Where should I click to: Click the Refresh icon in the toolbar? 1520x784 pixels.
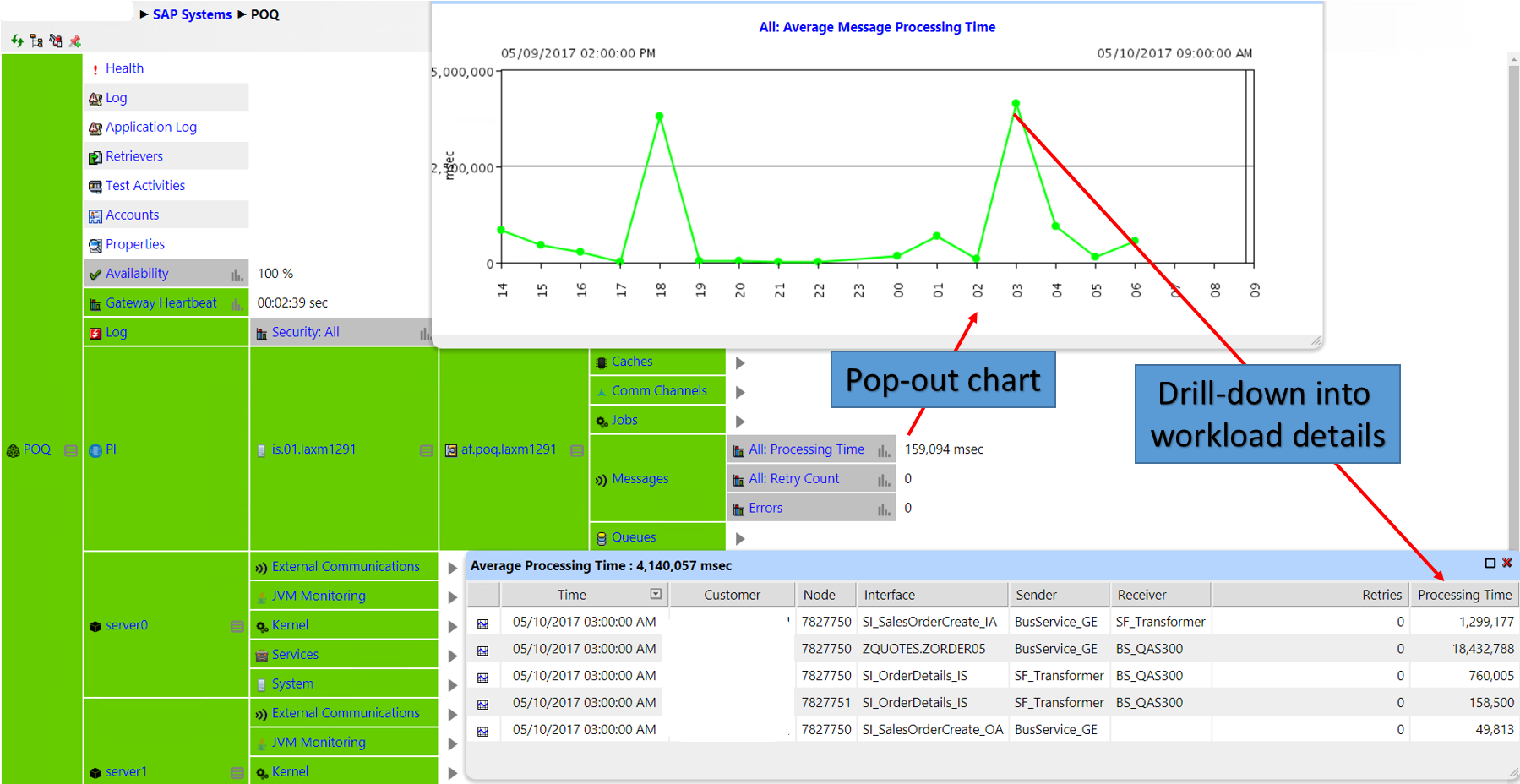click(x=17, y=41)
